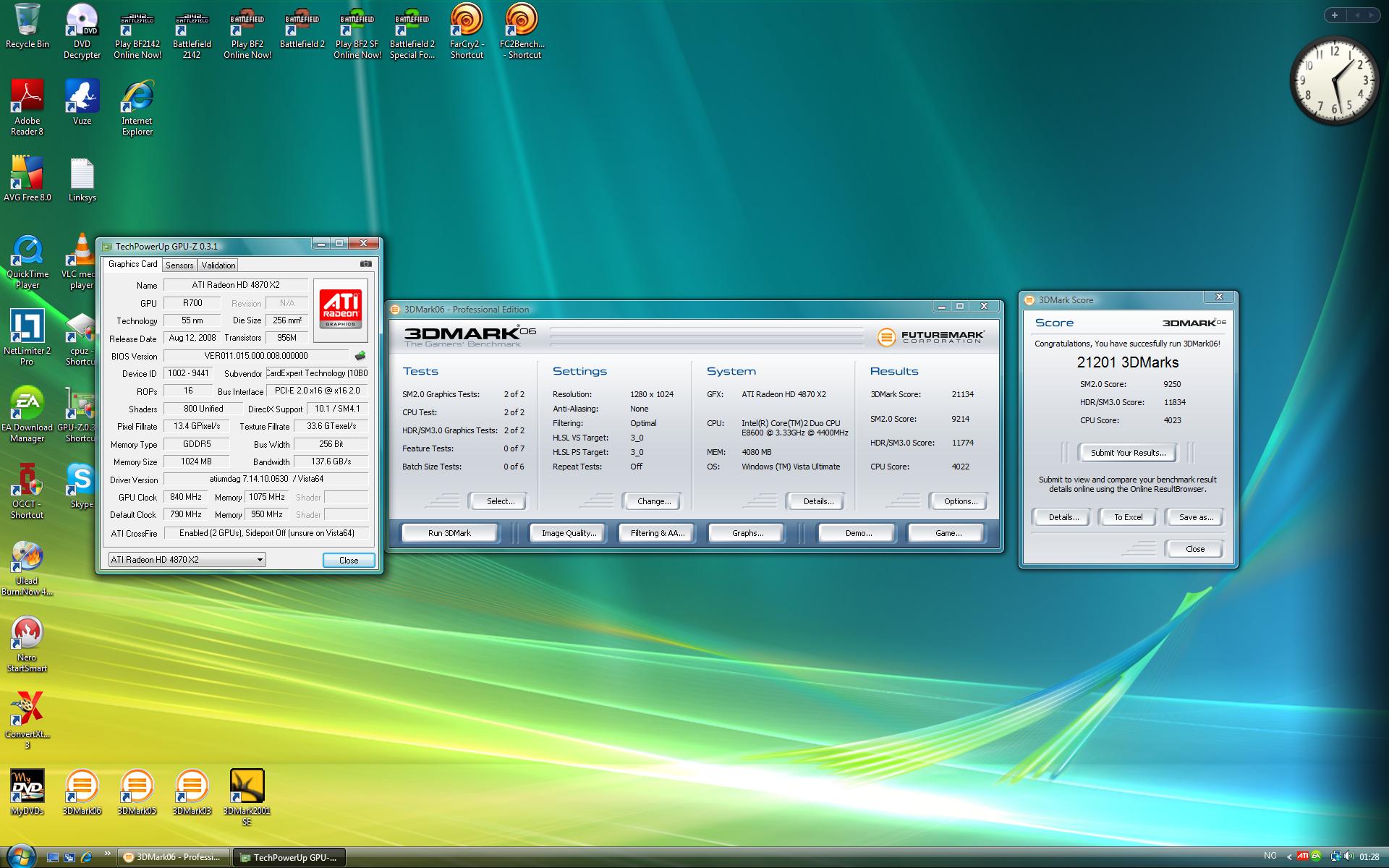Launch 3DMark06 desktop shortcut

[x=82, y=792]
